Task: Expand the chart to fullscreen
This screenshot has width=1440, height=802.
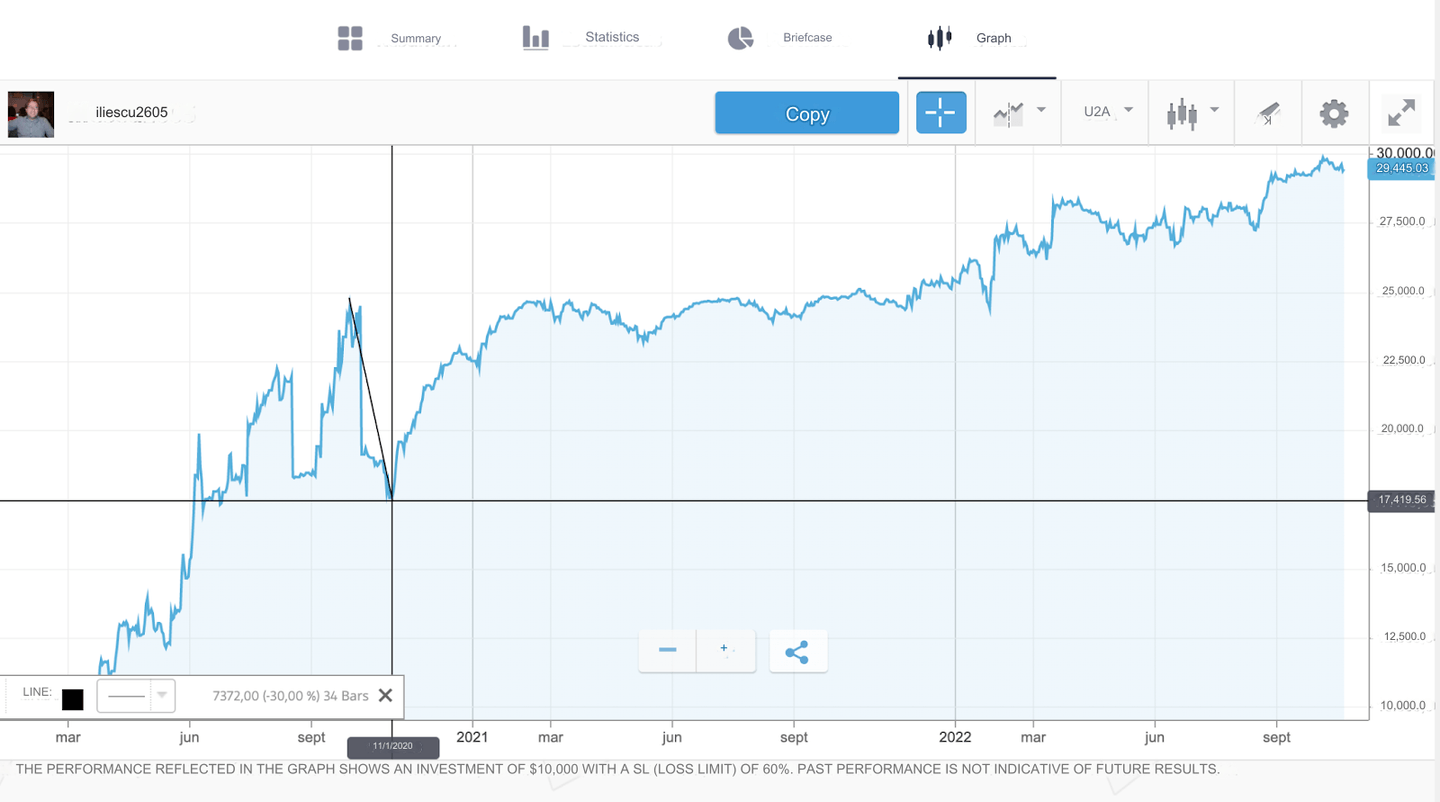Action: (x=1401, y=113)
